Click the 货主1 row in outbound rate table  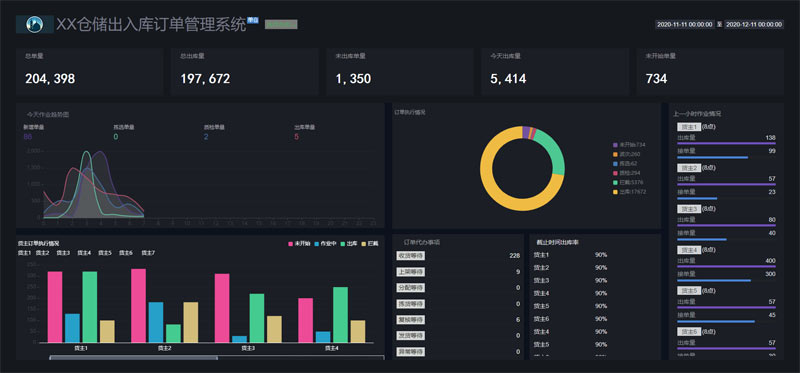coord(595,255)
